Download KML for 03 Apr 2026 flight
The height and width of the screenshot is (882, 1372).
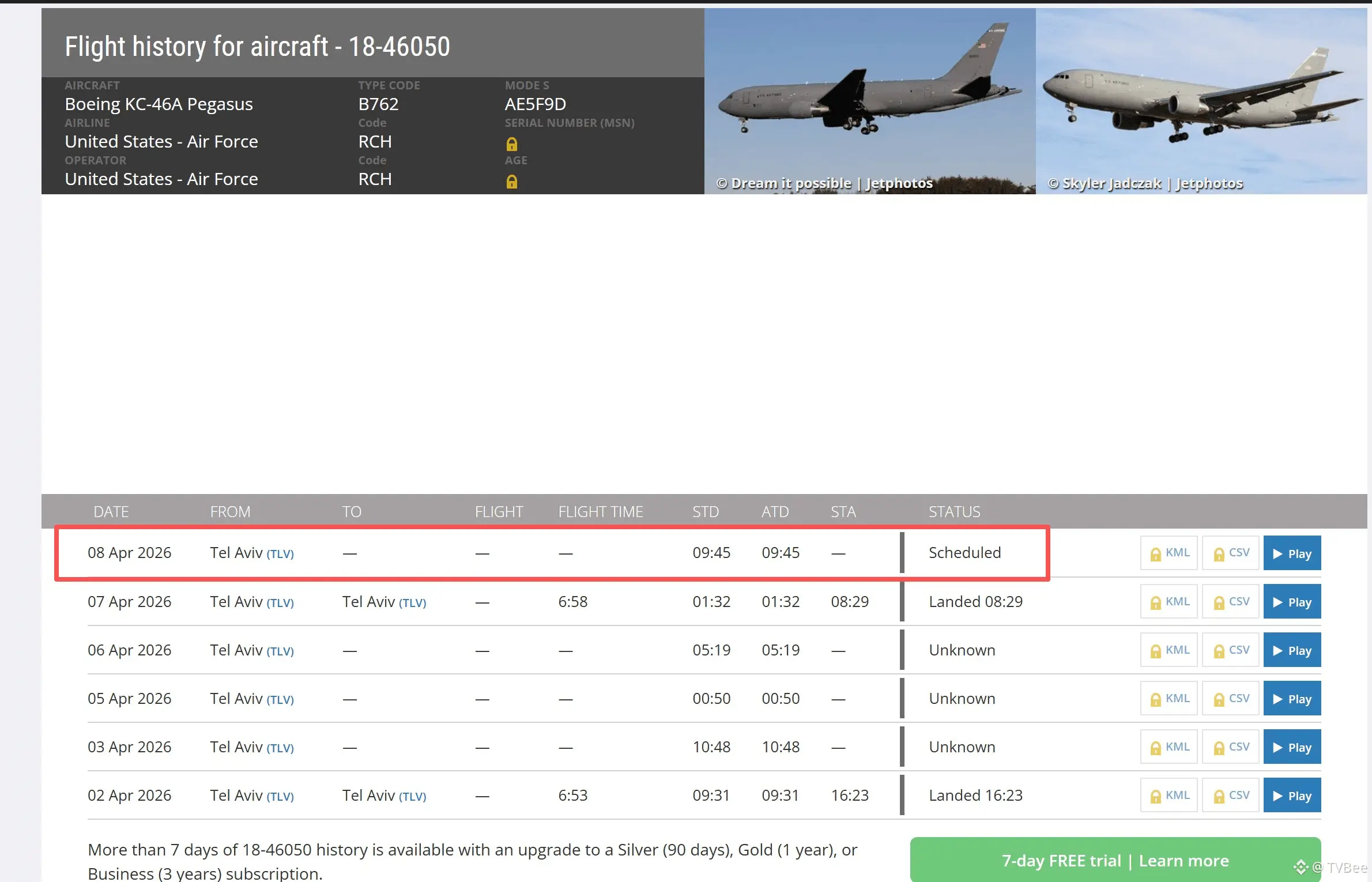tap(1169, 747)
